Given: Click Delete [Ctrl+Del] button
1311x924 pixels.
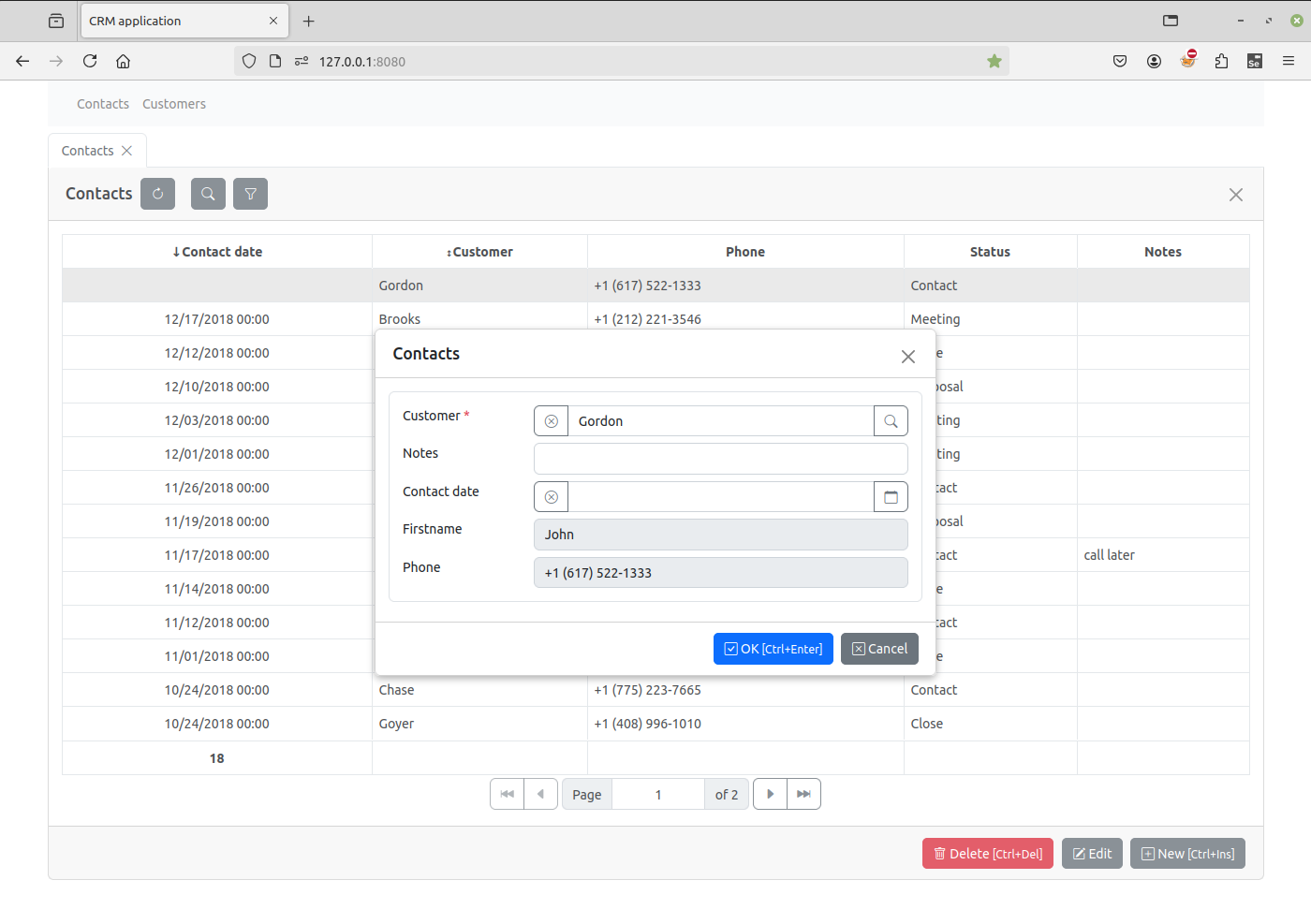Looking at the screenshot, I should (987, 854).
